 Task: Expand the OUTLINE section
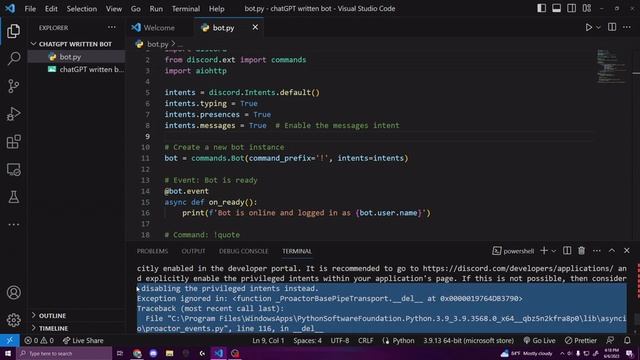point(76,316)
